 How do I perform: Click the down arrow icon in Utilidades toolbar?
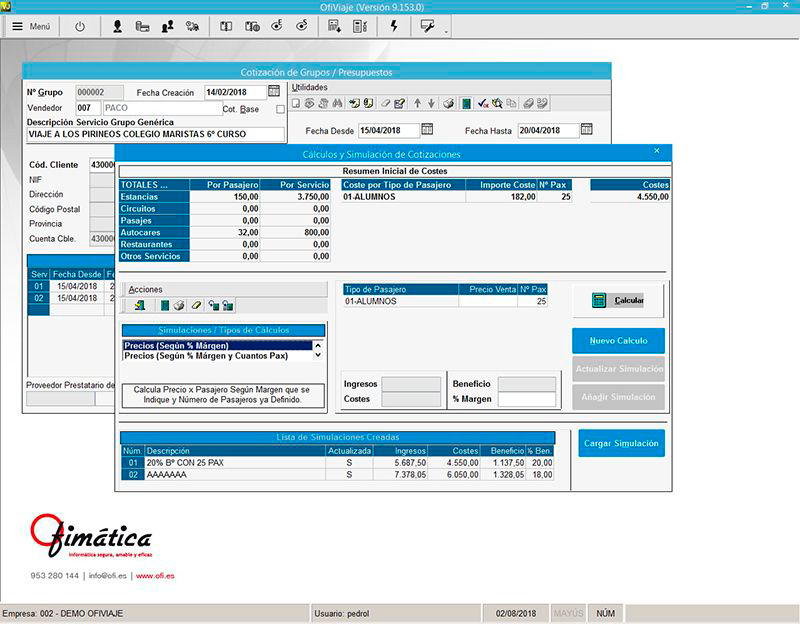(x=432, y=103)
